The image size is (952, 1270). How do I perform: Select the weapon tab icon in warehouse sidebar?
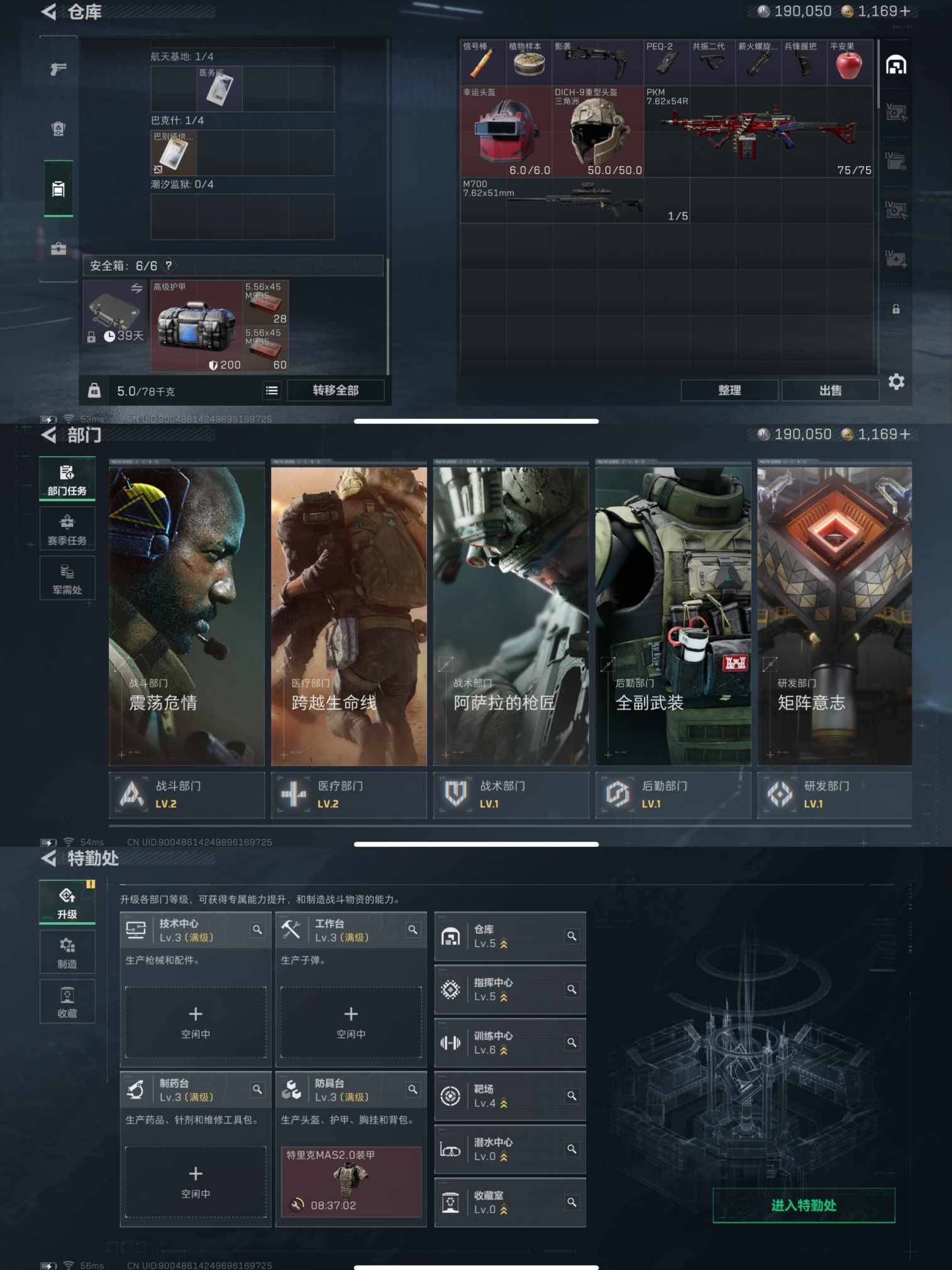point(58,69)
